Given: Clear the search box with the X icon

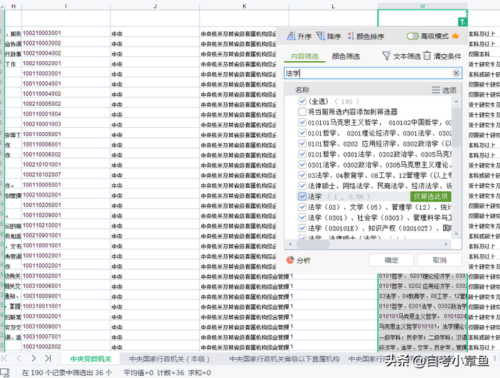Looking at the screenshot, I should 456,73.
